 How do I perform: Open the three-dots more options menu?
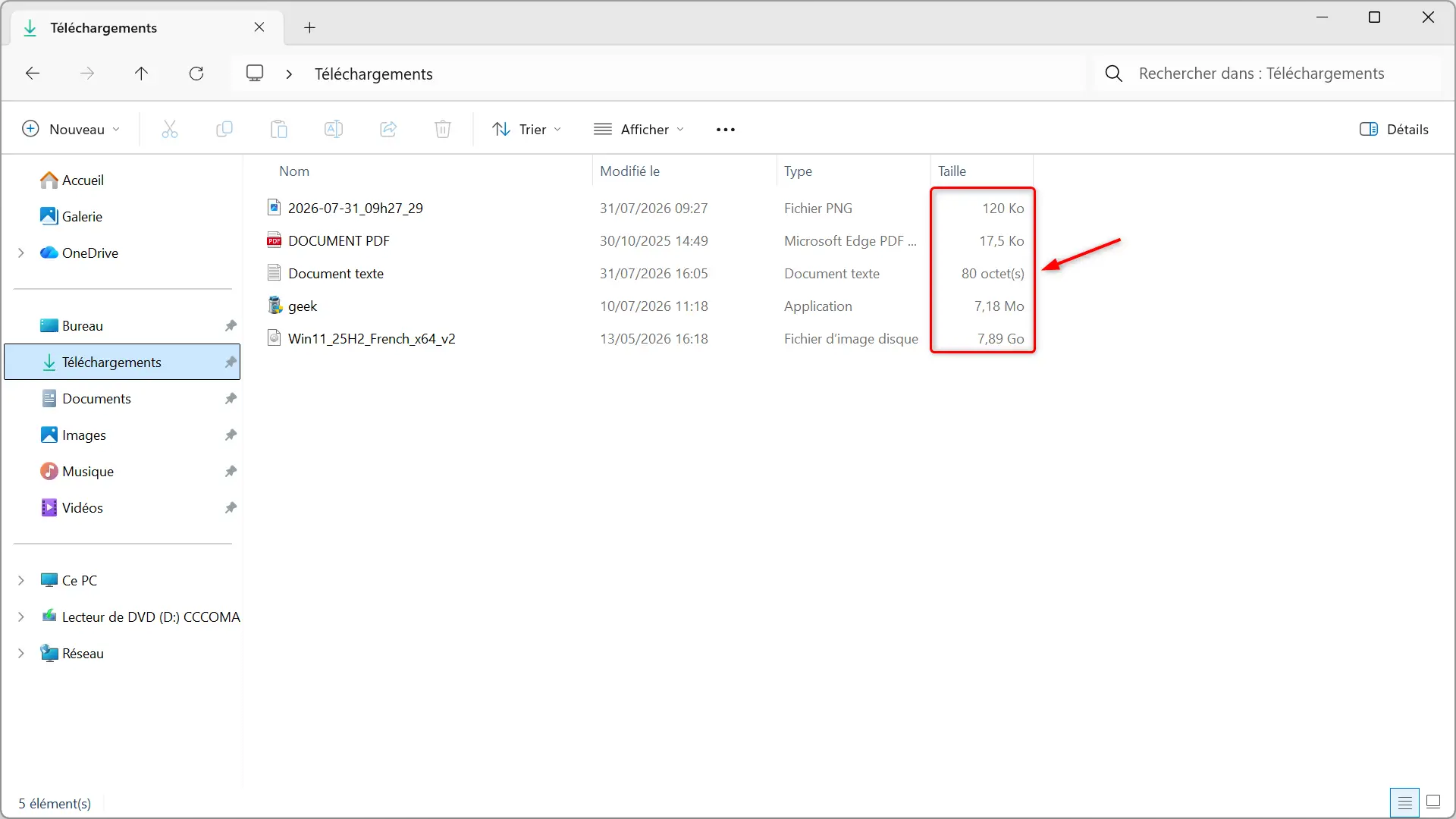(x=726, y=130)
